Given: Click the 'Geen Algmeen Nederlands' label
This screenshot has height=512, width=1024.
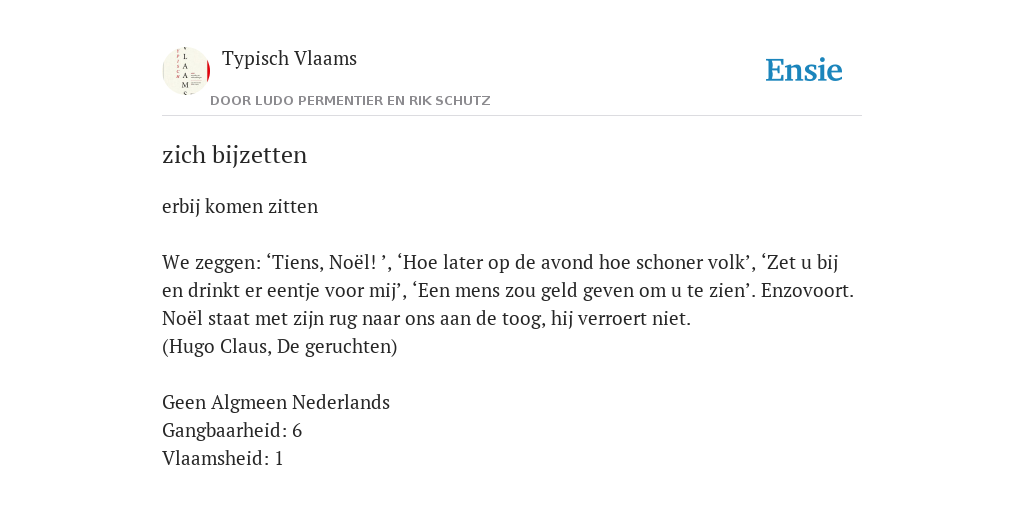Looking at the screenshot, I should pyautogui.click(x=276, y=402).
